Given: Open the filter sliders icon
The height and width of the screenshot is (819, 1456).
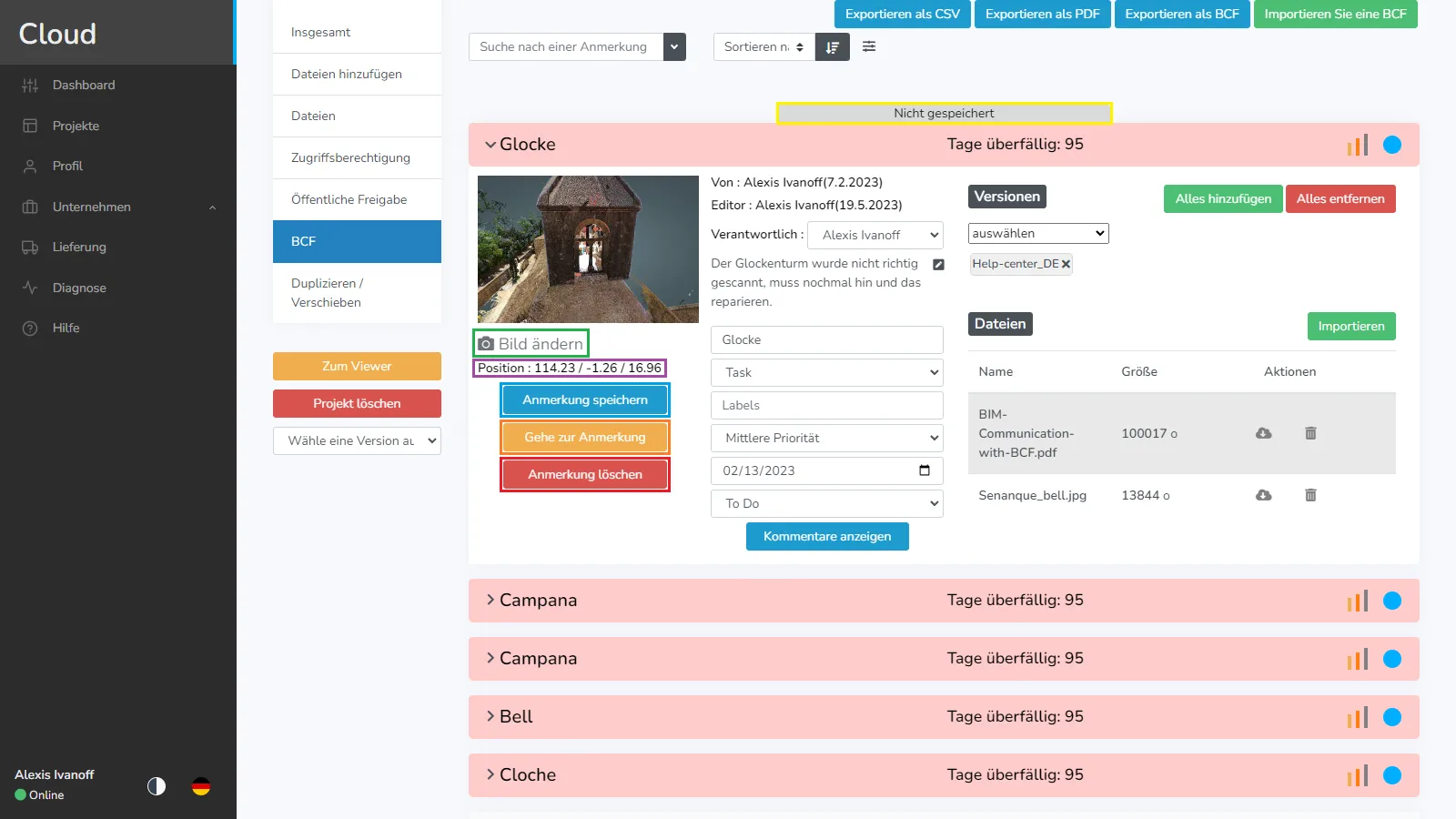Looking at the screenshot, I should tap(869, 46).
